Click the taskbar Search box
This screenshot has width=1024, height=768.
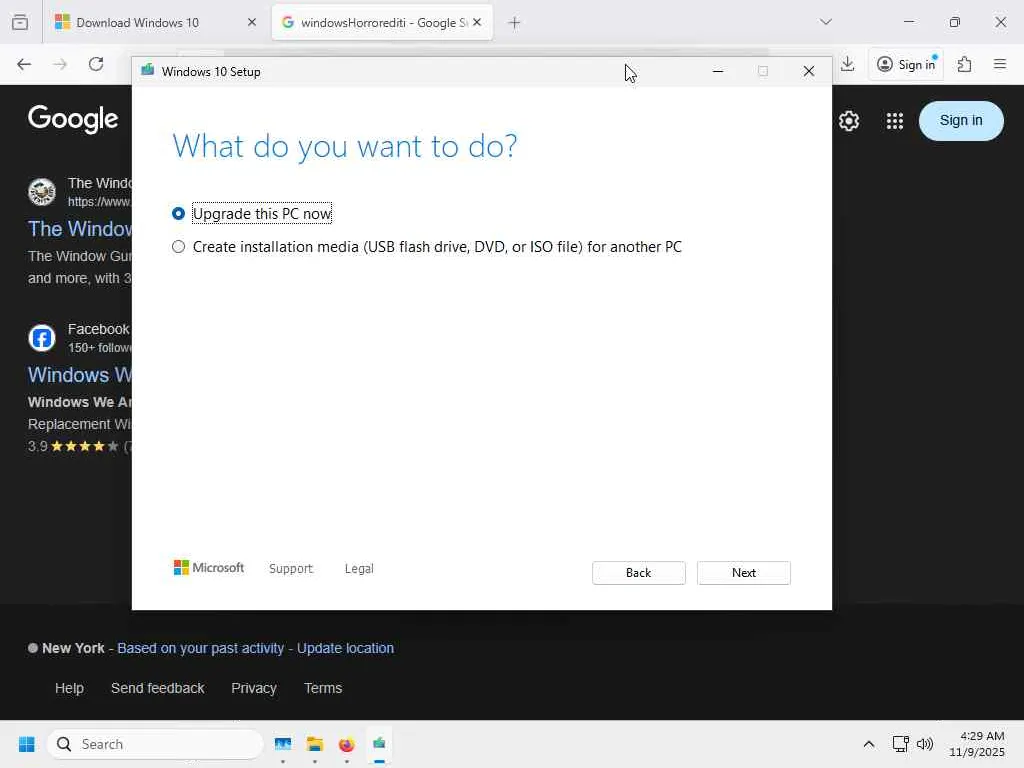(x=155, y=744)
